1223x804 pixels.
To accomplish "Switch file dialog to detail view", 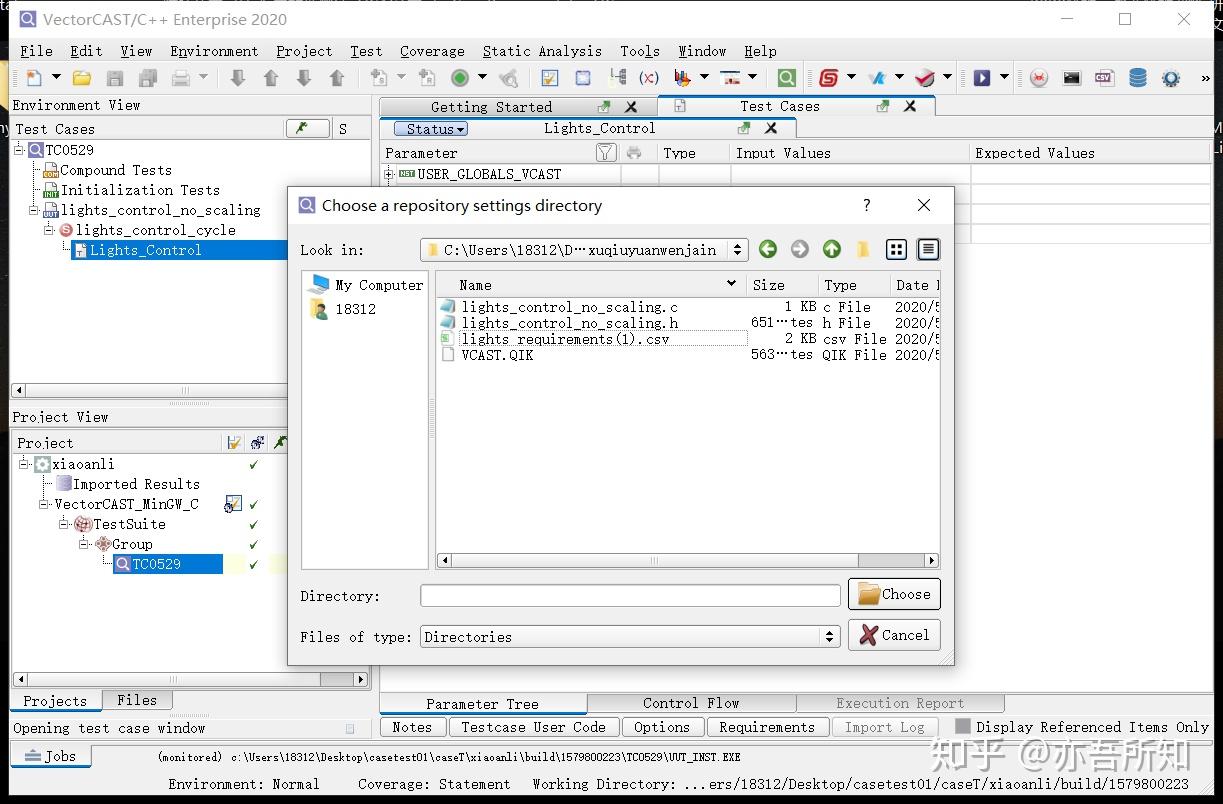I will pyautogui.click(x=928, y=250).
